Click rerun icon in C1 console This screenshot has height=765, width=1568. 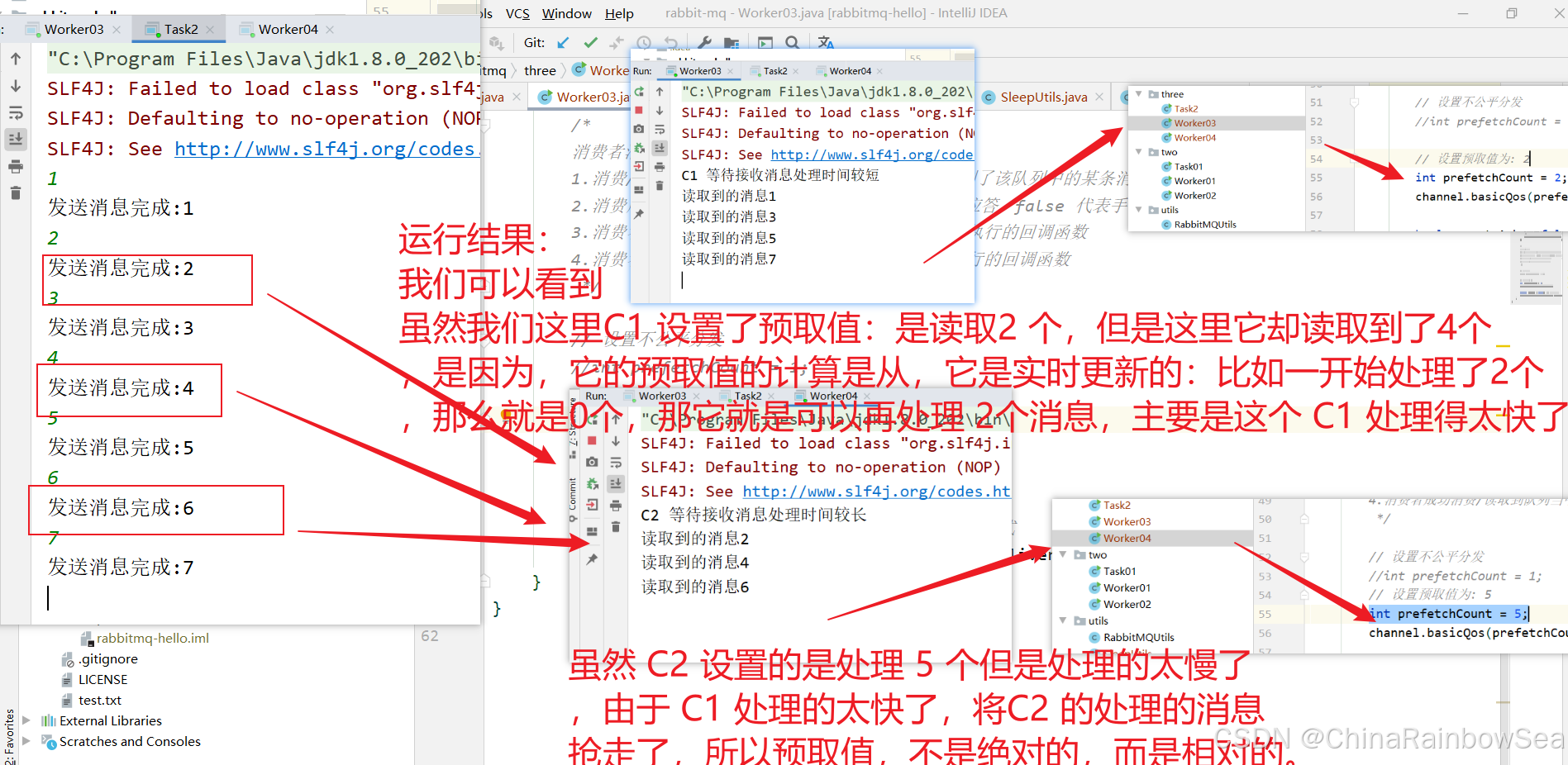[x=639, y=91]
